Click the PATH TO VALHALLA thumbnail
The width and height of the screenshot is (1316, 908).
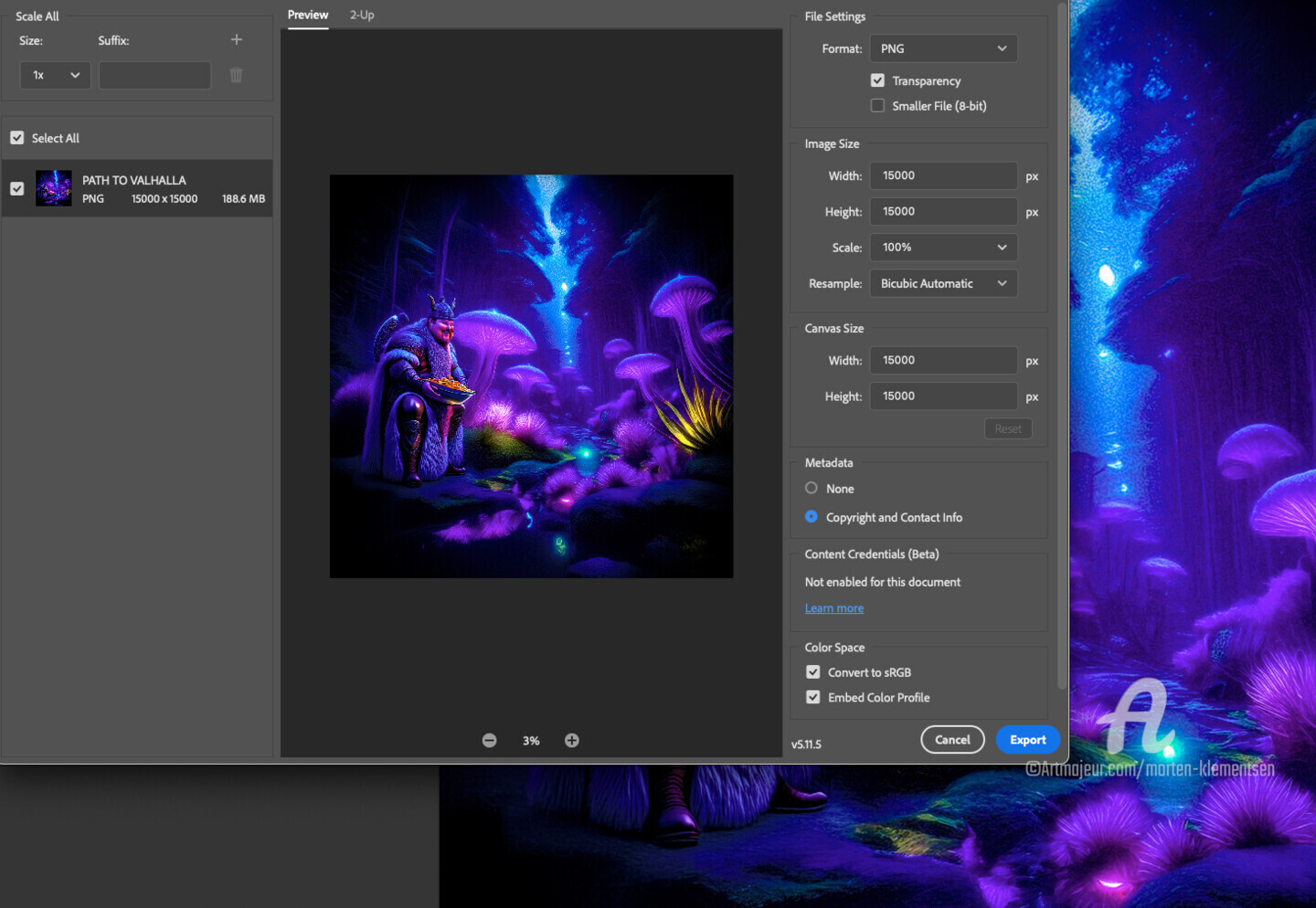coord(54,188)
